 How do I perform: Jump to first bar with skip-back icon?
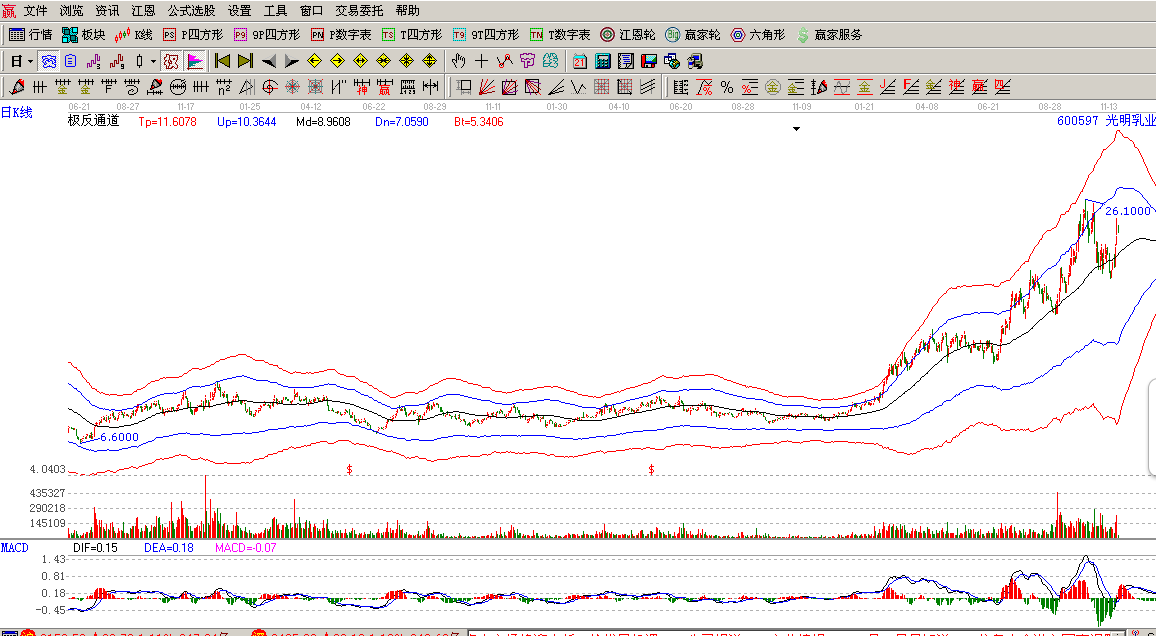click(x=222, y=61)
